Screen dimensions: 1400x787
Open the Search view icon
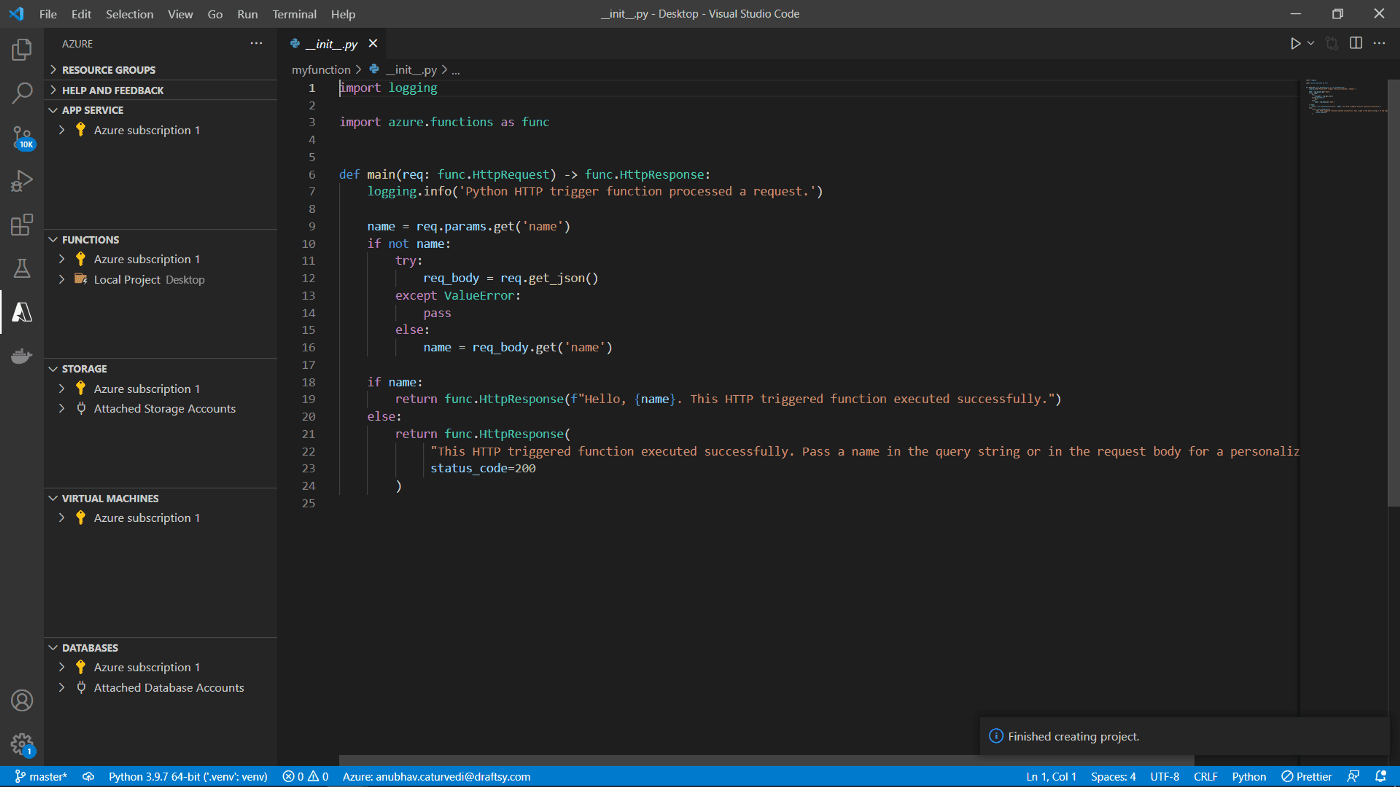(22, 94)
